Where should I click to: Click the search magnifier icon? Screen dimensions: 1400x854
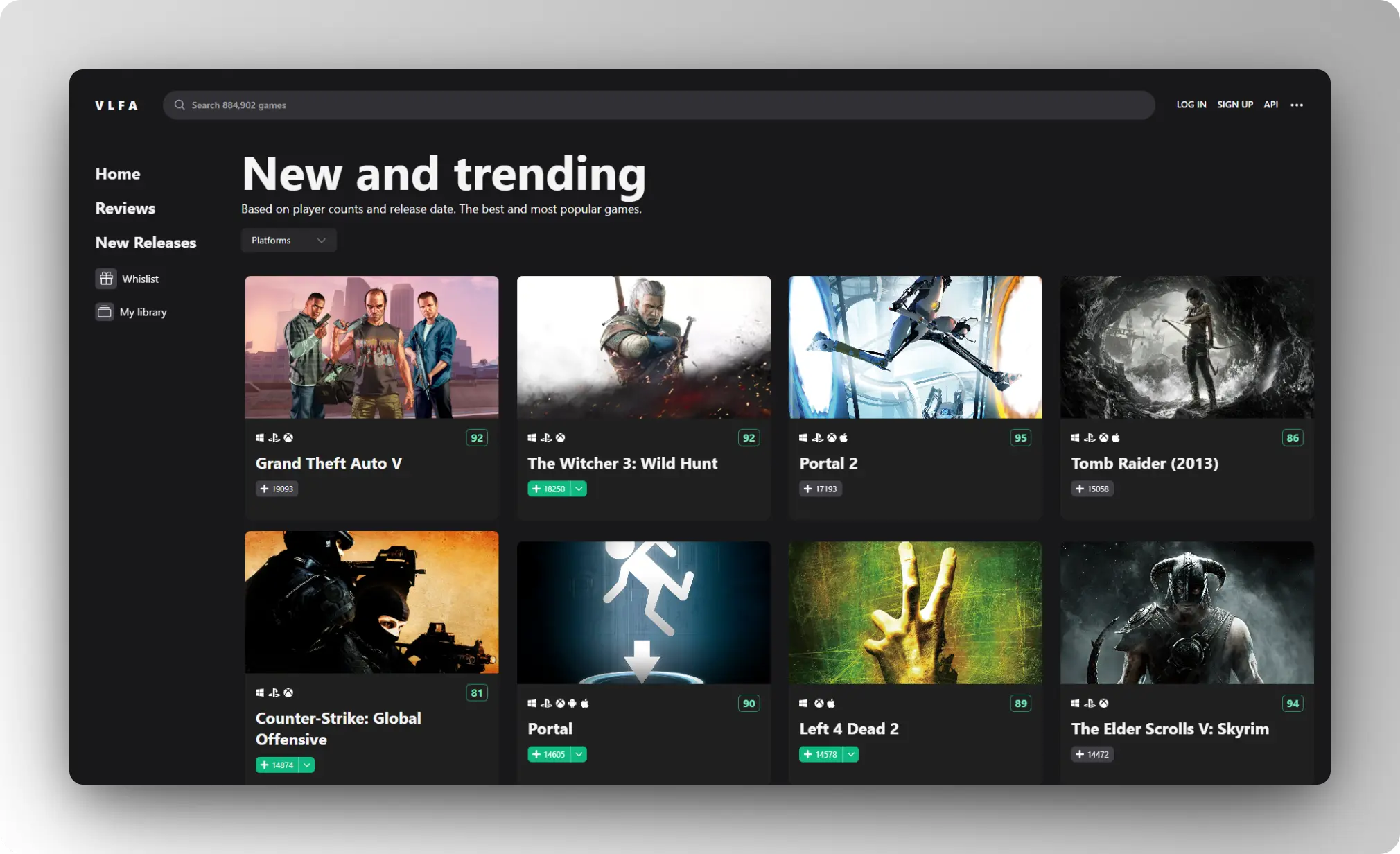tap(180, 105)
